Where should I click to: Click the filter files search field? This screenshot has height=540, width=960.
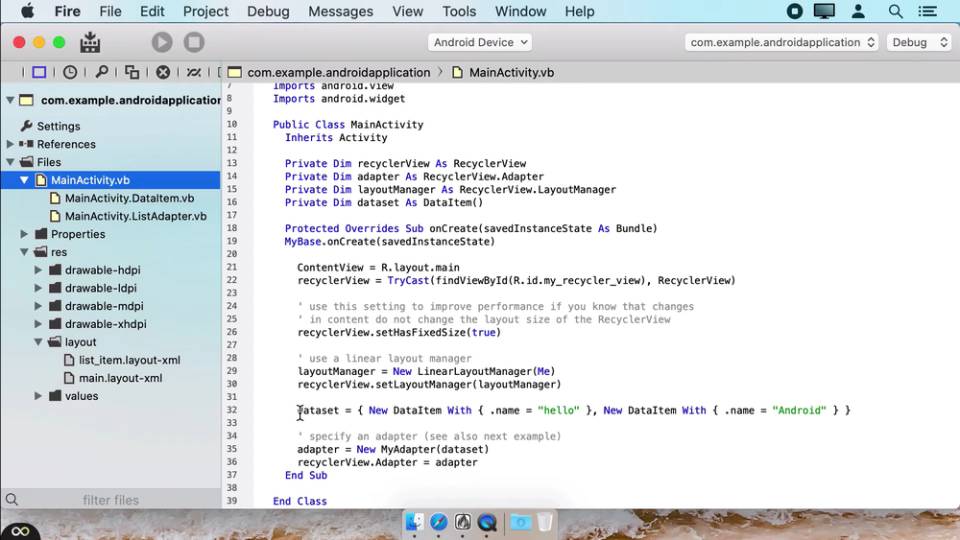tap(110, 500)
